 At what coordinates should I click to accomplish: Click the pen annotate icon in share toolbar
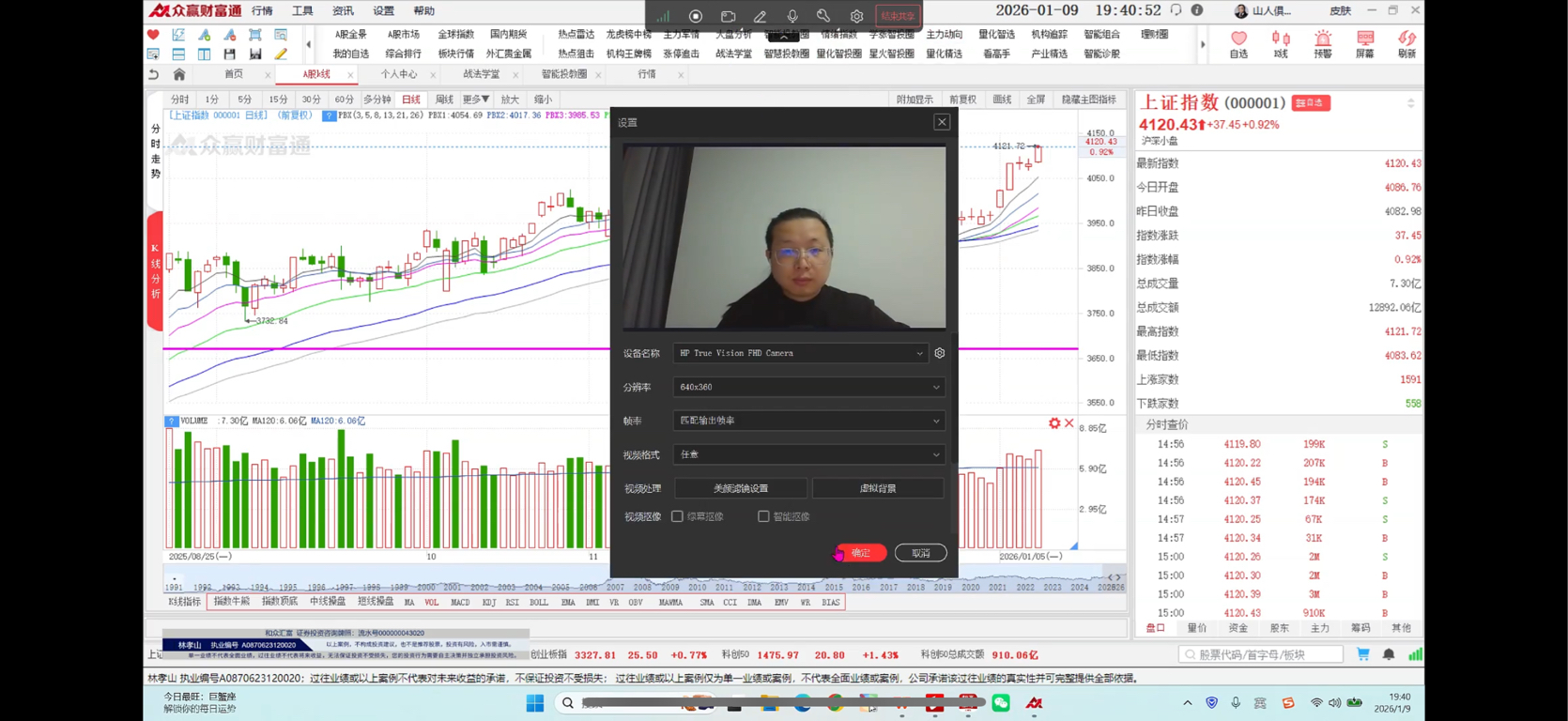(760, 16)
